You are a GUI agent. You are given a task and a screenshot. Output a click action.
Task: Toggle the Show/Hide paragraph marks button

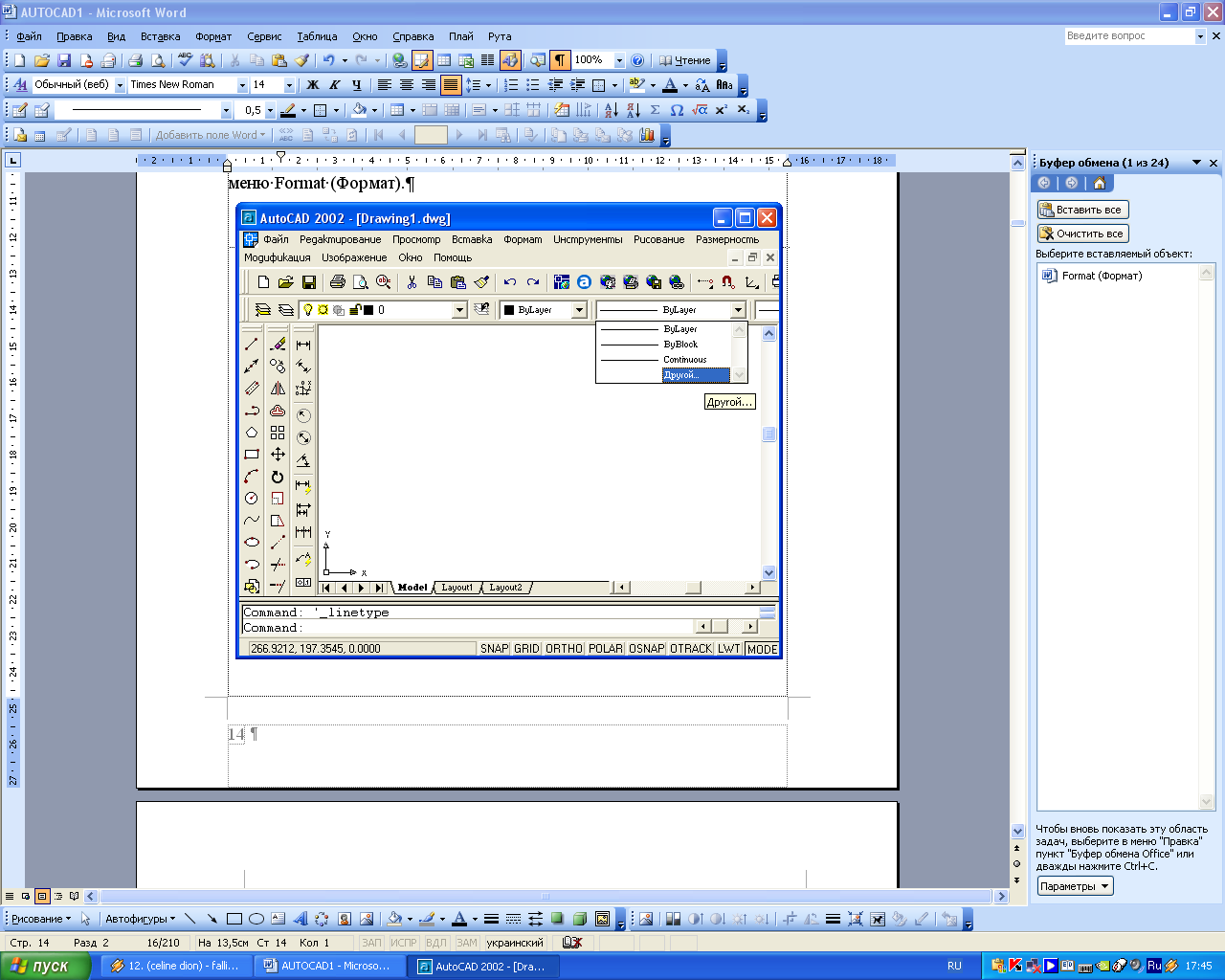tap(560, 60)
